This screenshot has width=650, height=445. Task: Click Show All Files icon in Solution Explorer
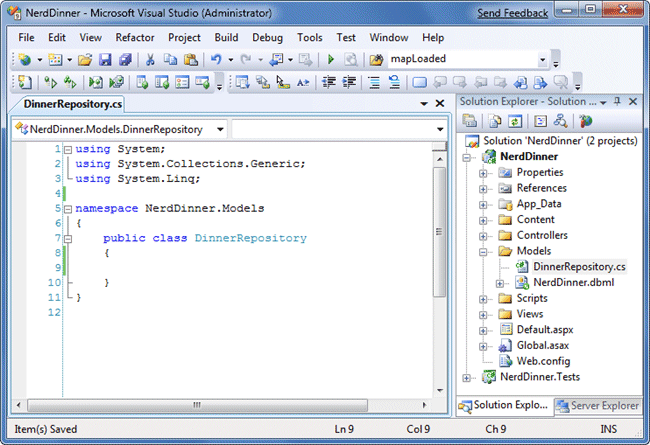(x=495, y=121)
